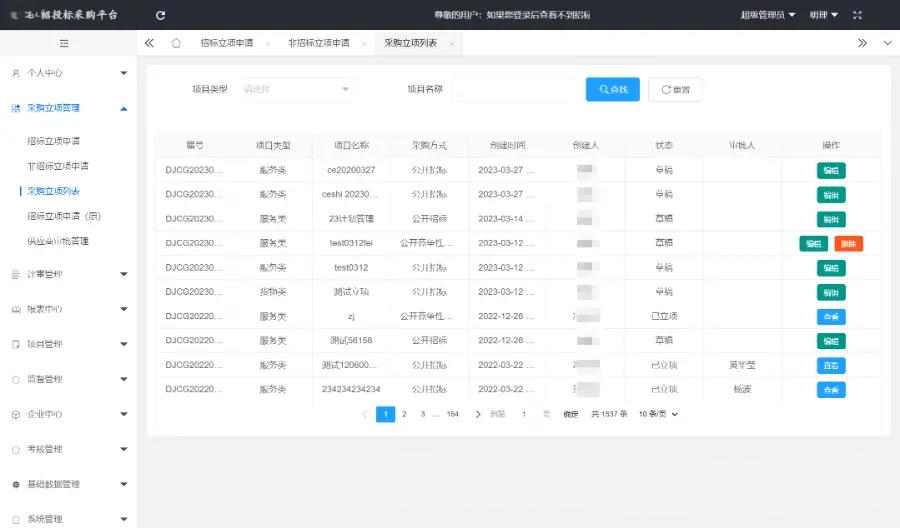Open the tab options chevron at far right

point(887,43)
